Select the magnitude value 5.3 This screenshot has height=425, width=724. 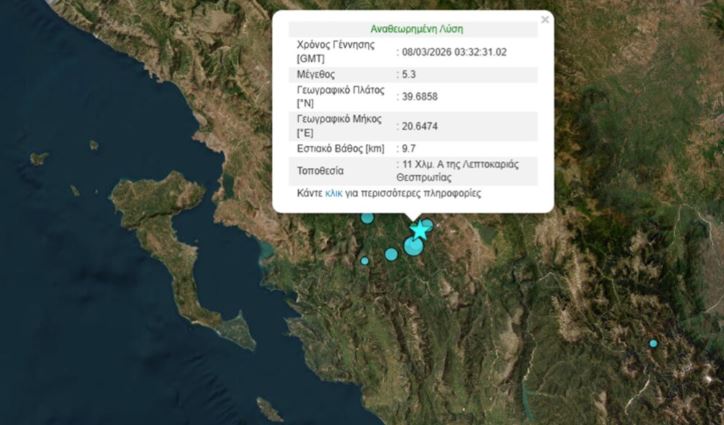(408, 74)
